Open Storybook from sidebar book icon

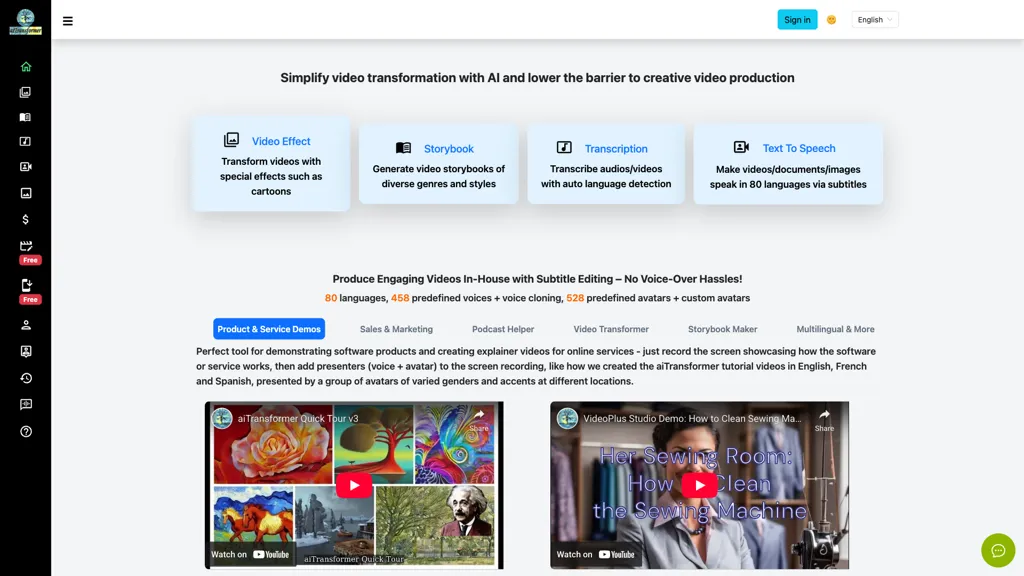coord(25,117)
